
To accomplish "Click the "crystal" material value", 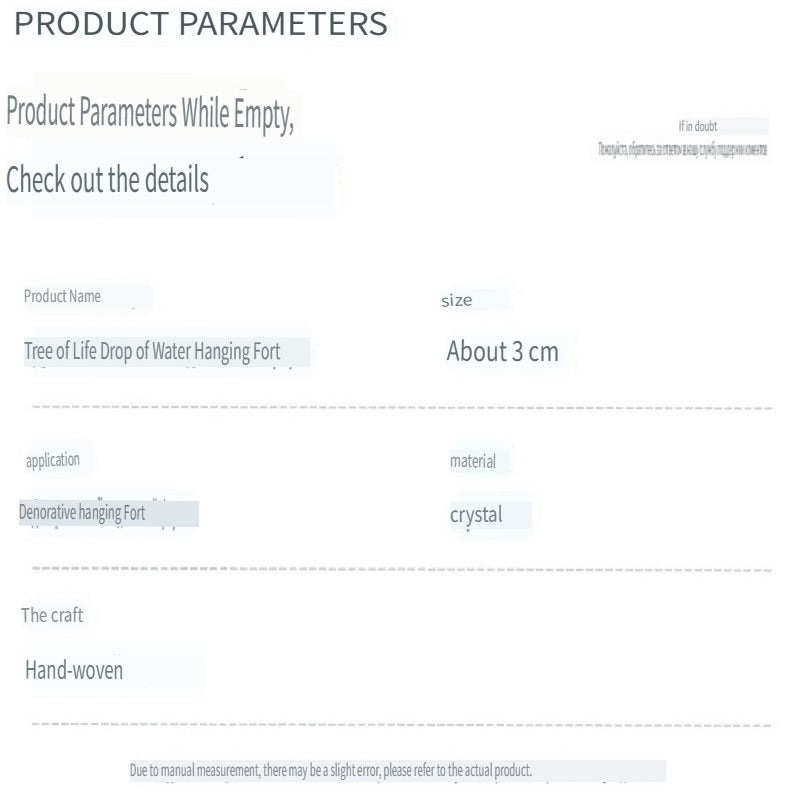I will [476, 515].
